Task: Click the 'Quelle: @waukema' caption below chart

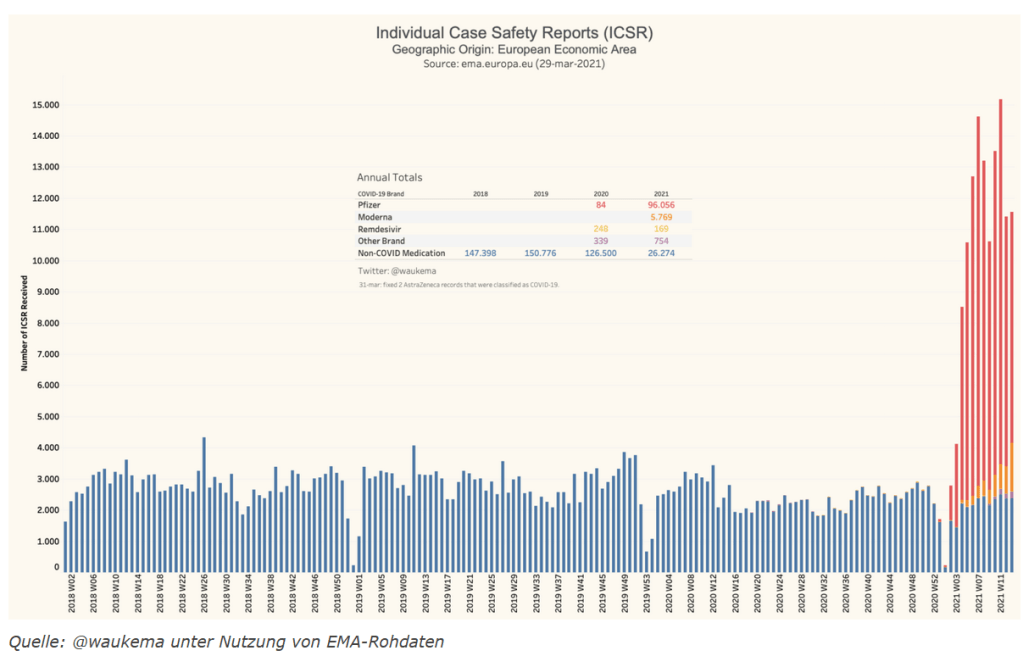Action: click(226, 640)
